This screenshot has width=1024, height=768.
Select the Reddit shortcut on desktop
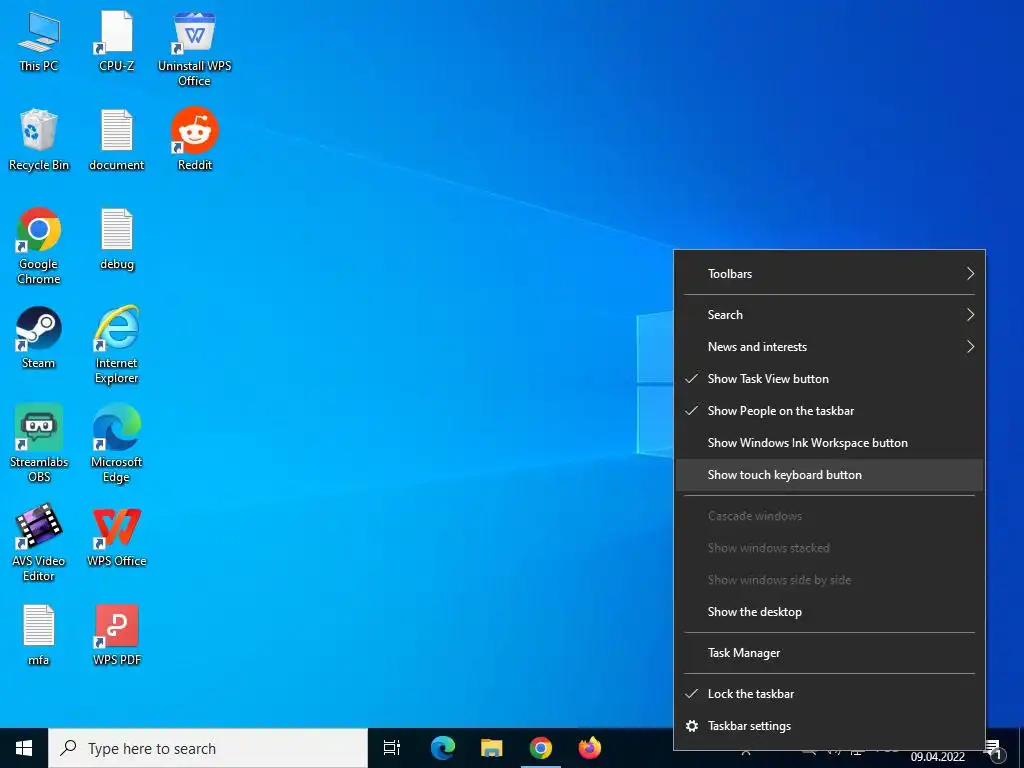[x=195, y=138]
